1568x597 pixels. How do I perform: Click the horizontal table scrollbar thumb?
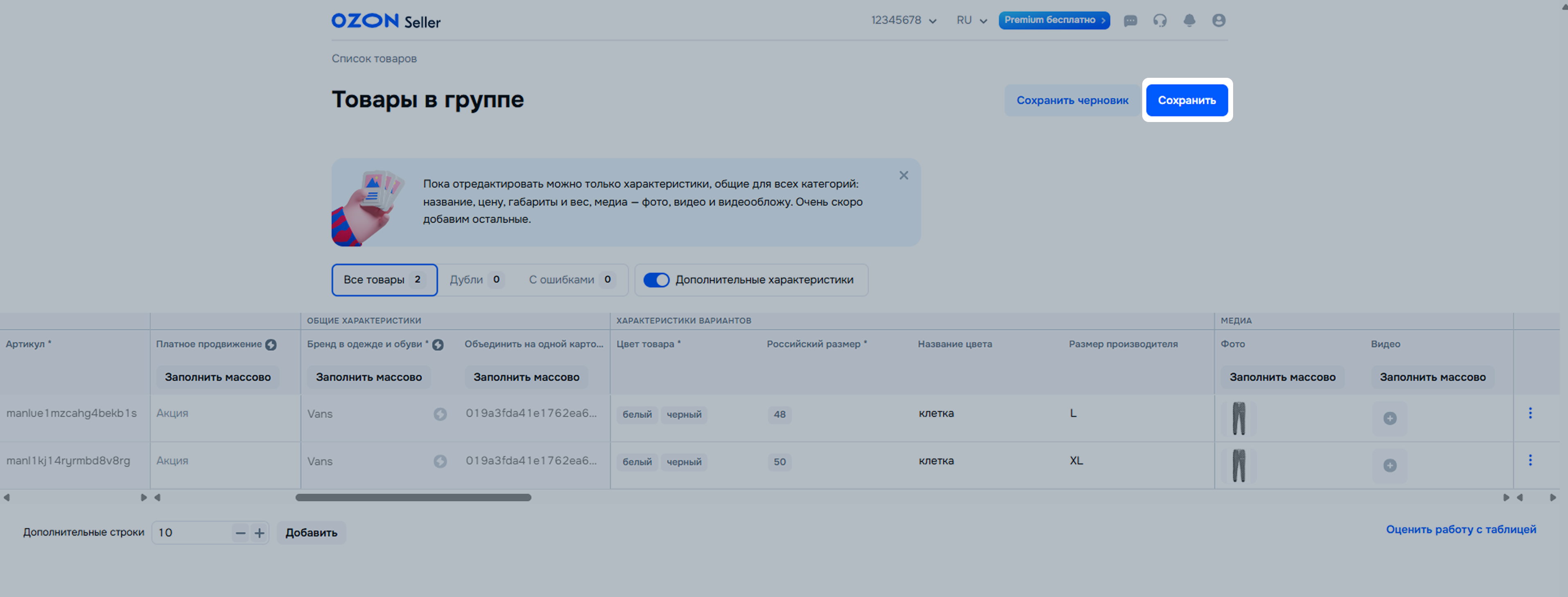pos(413,498)
